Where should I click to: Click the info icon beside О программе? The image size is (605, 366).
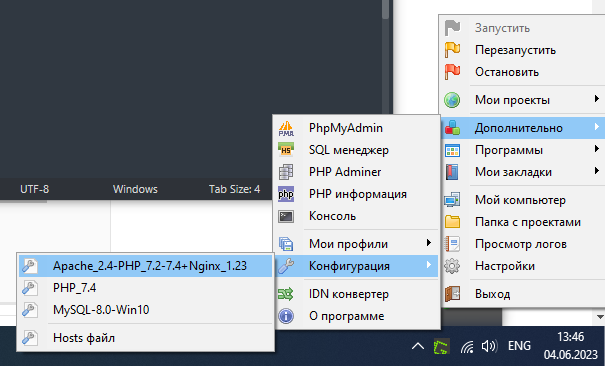coord(286,316)
